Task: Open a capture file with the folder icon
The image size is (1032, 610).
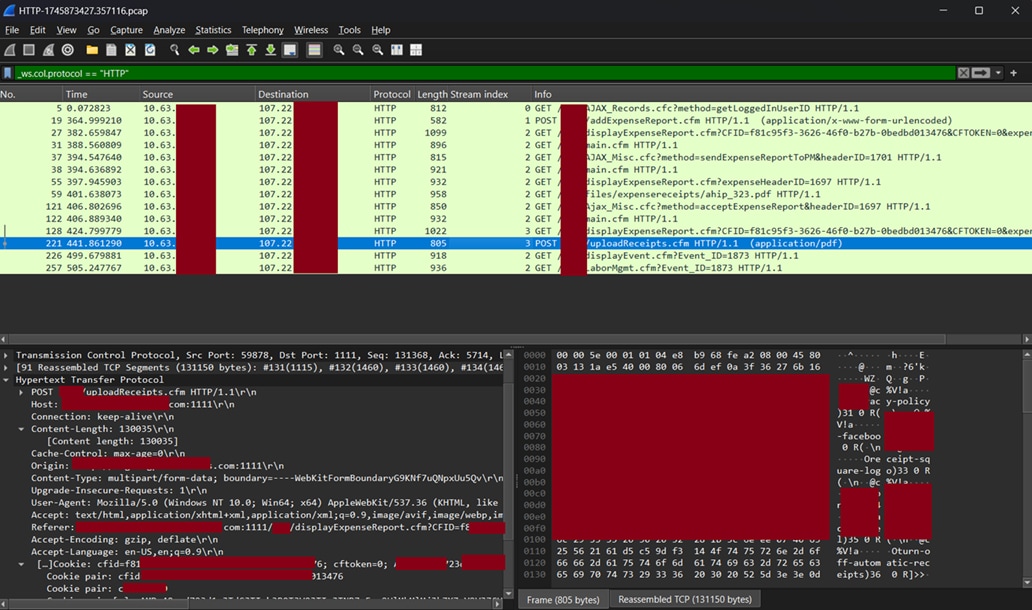Action: point(92,50)
